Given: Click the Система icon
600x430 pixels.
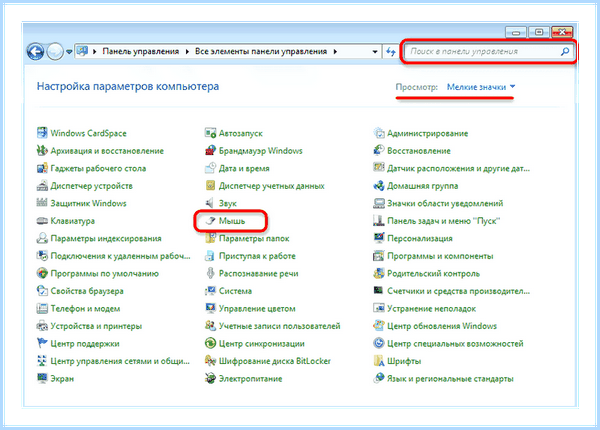Looking at the screenshot, I should point(210,291).
